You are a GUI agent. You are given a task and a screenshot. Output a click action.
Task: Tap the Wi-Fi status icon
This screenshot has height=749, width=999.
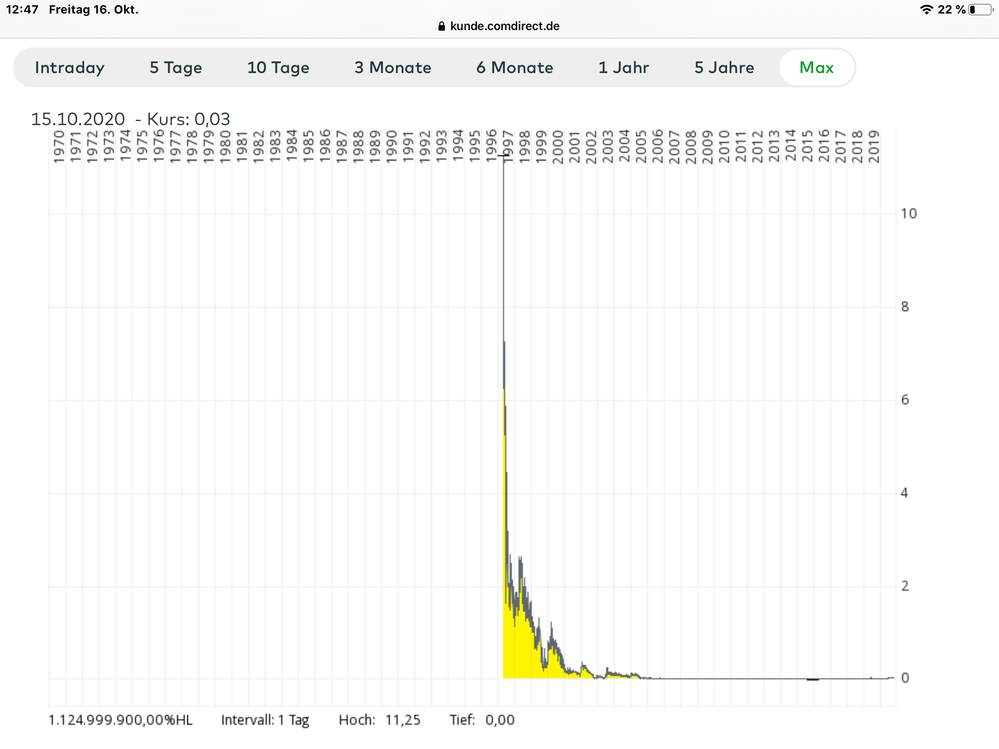coord(926,9)
